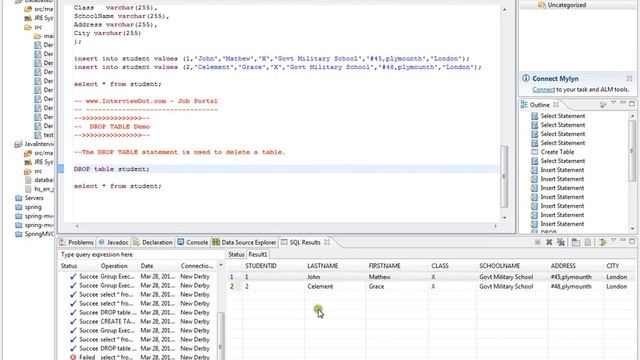Viewport: 640px width, 360px height.
Task: Select the Failed select history entry
Action: [x=139, y=357]
